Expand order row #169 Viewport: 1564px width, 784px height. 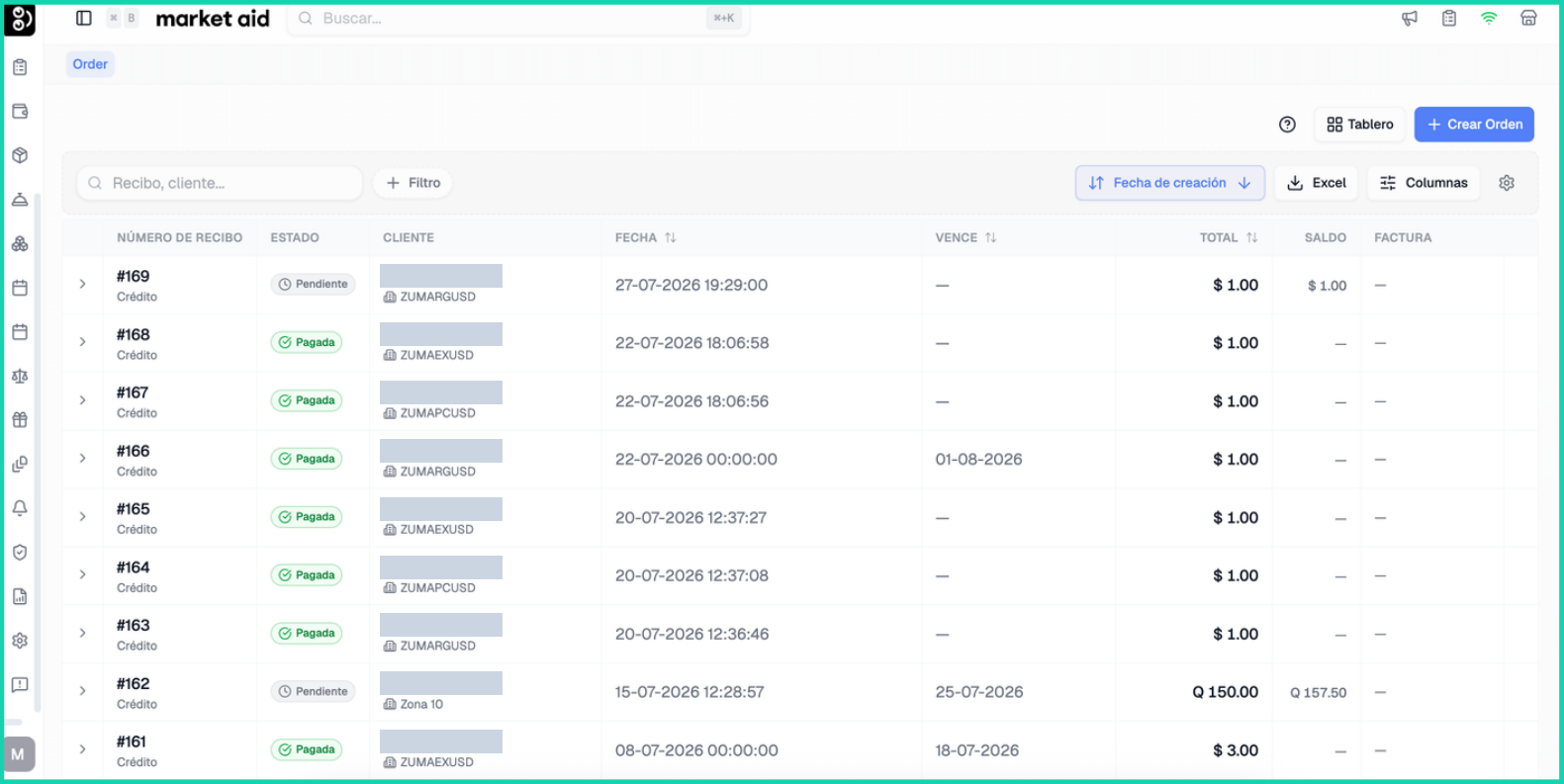click(x=82, y=284)
